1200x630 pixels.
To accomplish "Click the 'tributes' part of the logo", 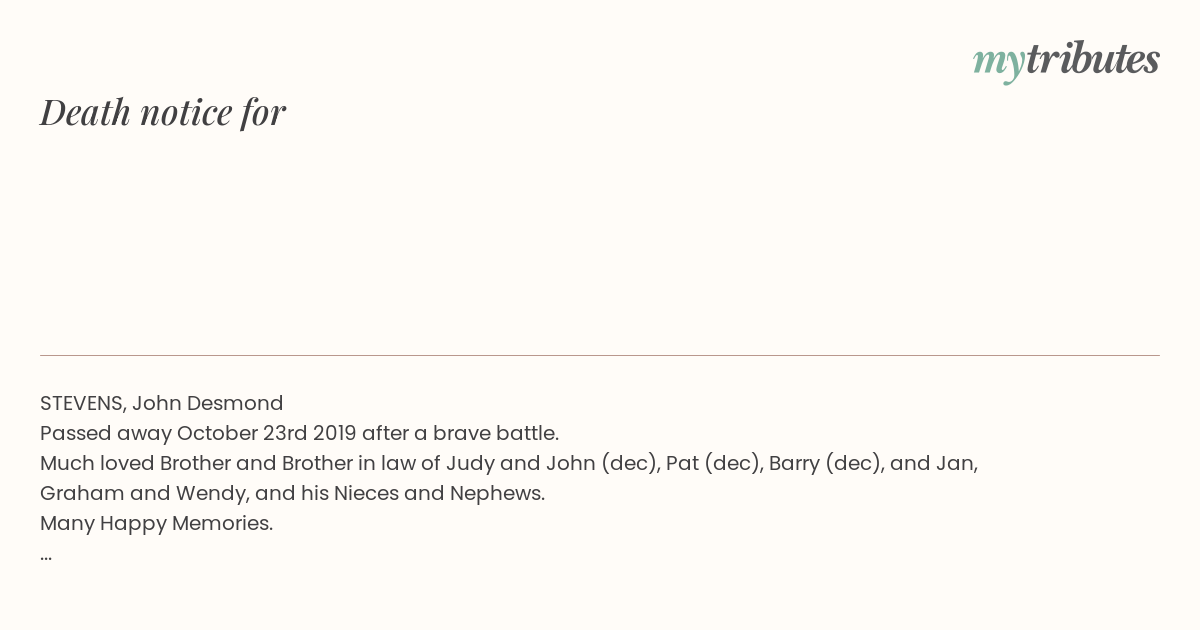I will [x=1092, y=59].
